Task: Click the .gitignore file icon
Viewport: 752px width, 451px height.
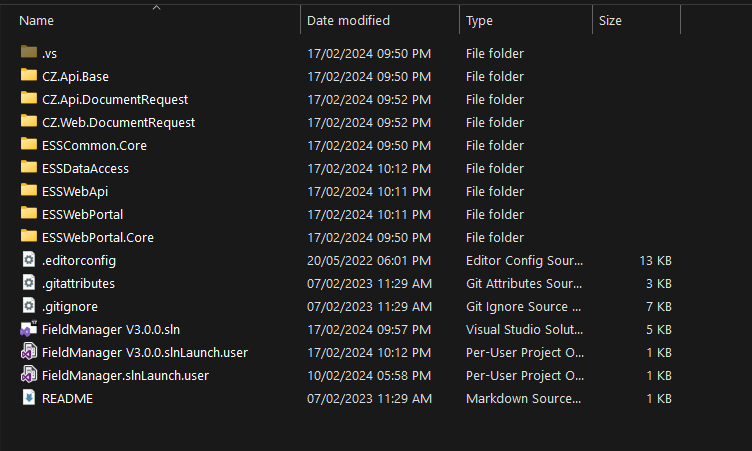Action: tap(29, 306)
